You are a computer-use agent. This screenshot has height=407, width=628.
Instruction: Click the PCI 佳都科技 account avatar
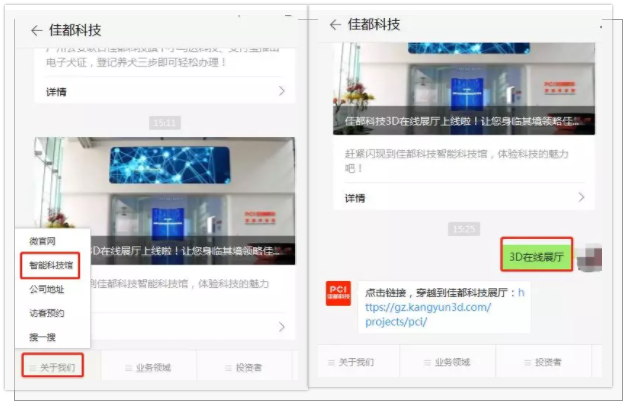click(x=338, y=294)
